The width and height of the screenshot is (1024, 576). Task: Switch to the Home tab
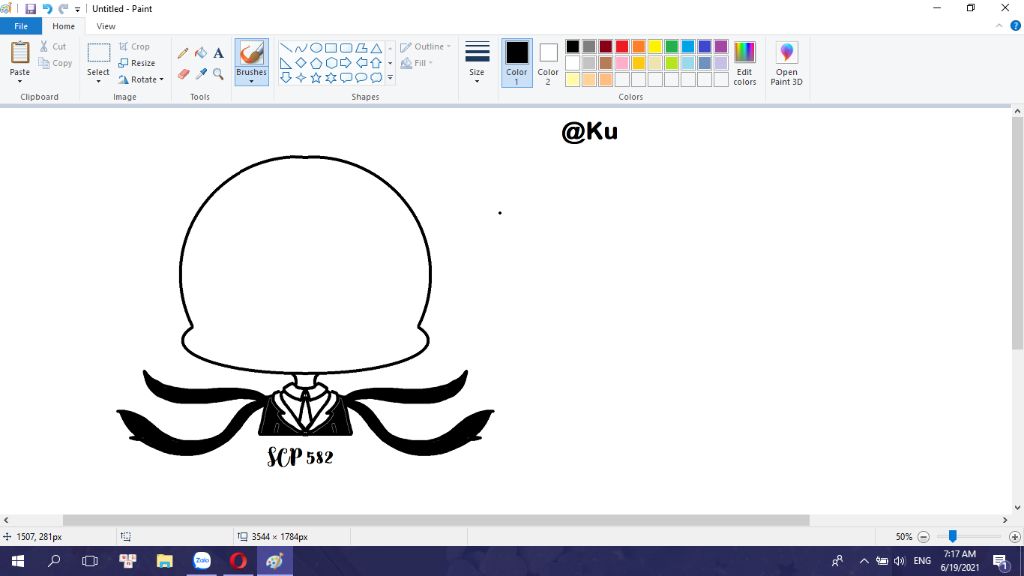click(63, 26)
